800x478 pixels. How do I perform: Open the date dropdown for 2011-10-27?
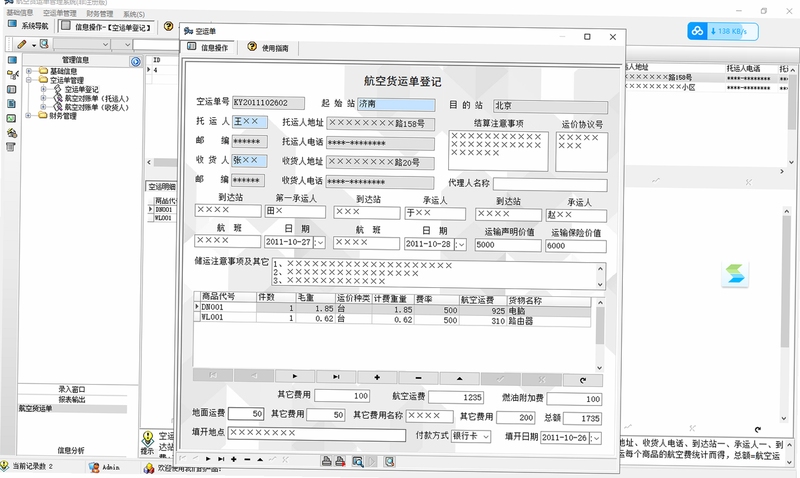click(x=320, y=242)
